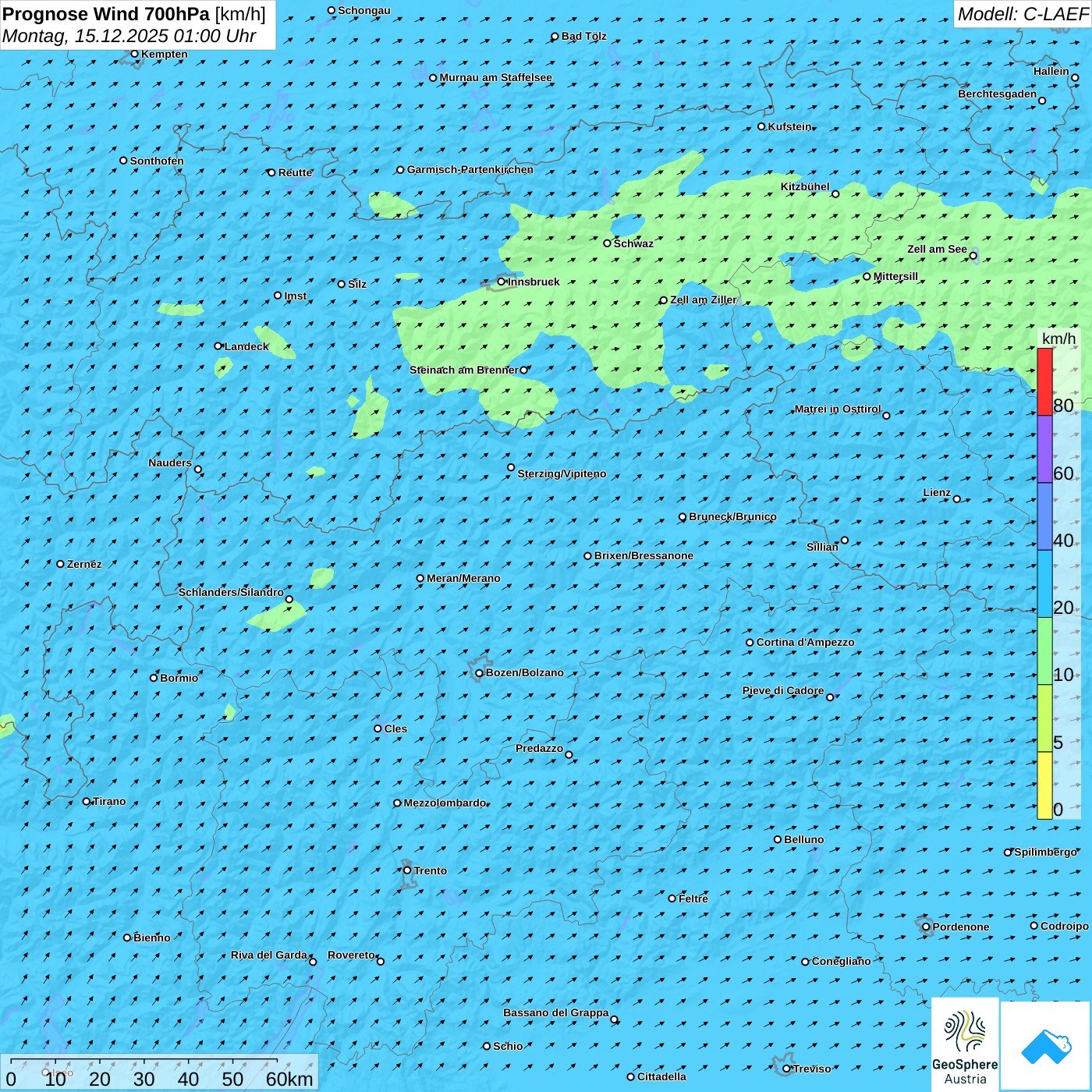Click the 'Murnau am Staffelsee' label
Image resolution: width=1092 pixels, height=1092 pixels.
click(496, 78)
